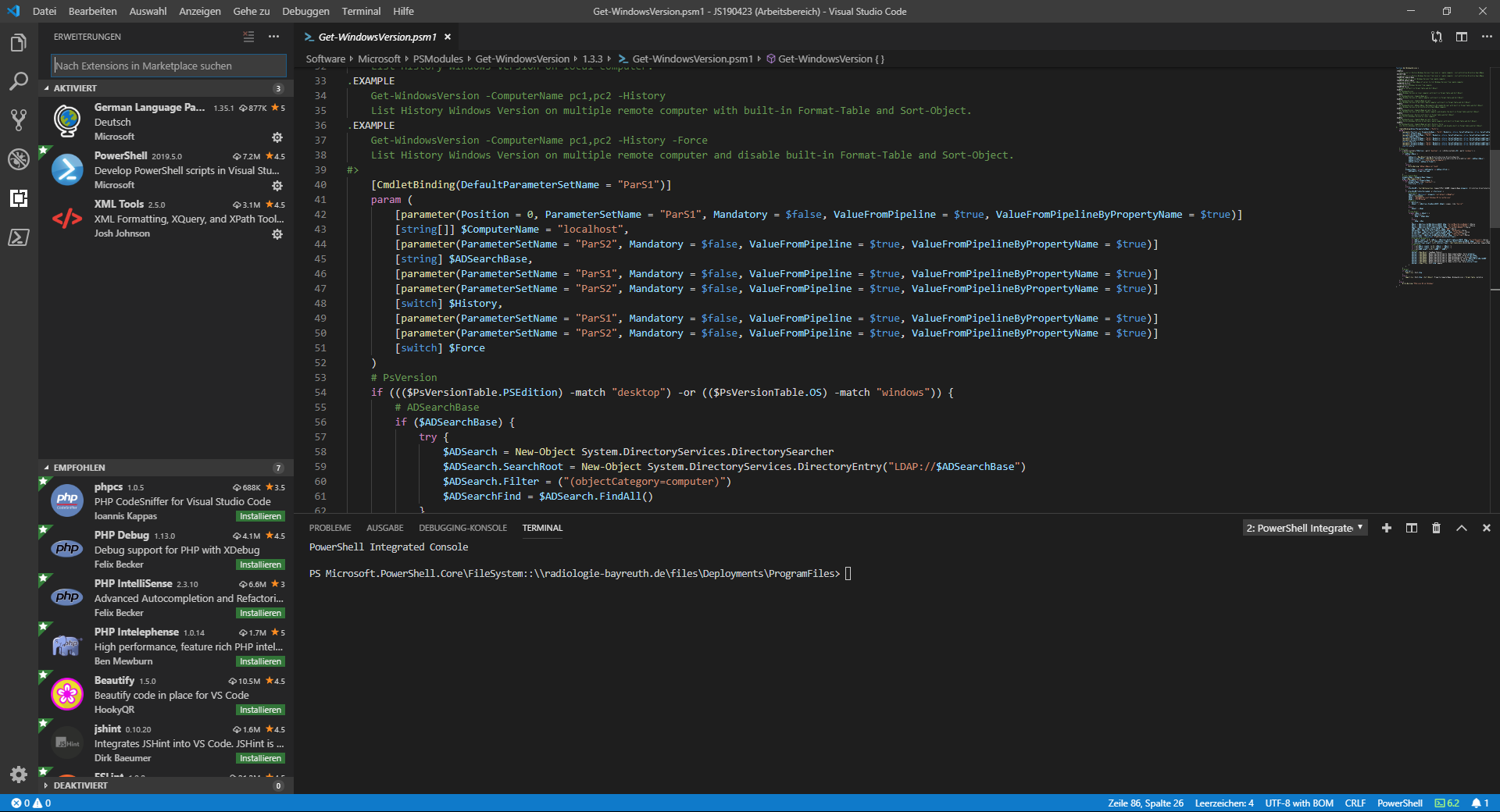Switch to the AUSGABE panel tab
Screen dimensions: 1500x812
pyautogui.click(x=384, y=528)
